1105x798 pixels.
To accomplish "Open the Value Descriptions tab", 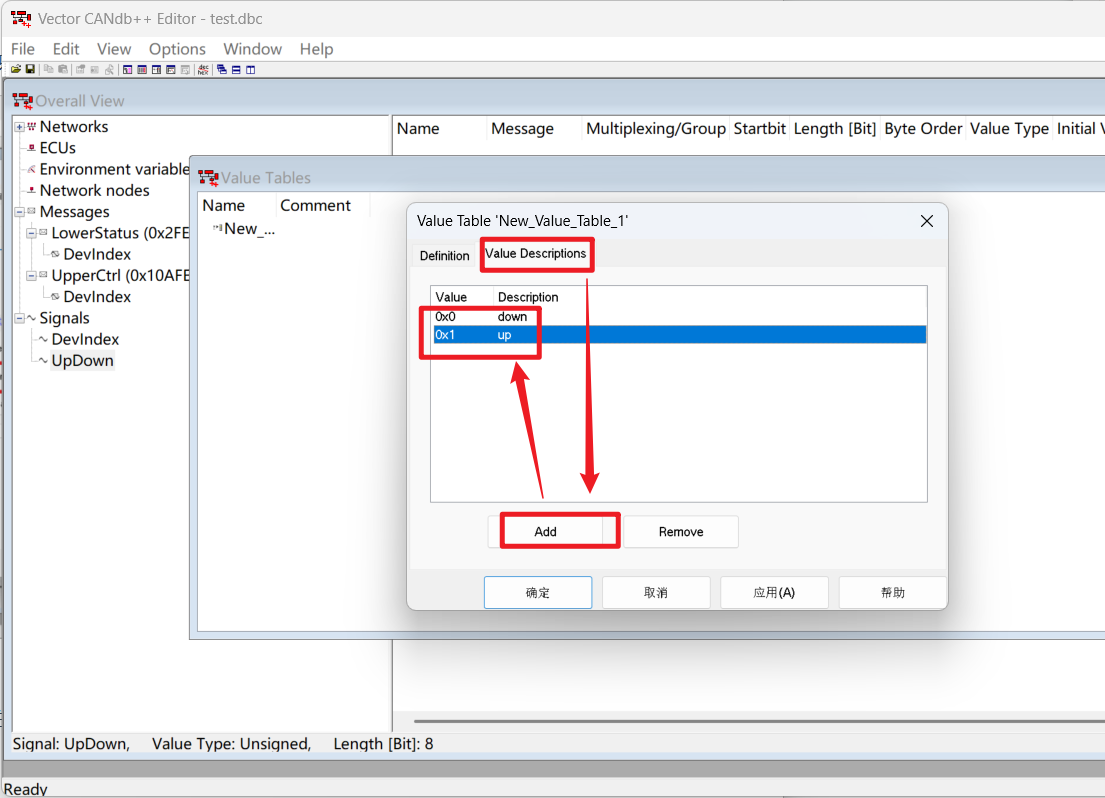I will click(x=535, y=254).
